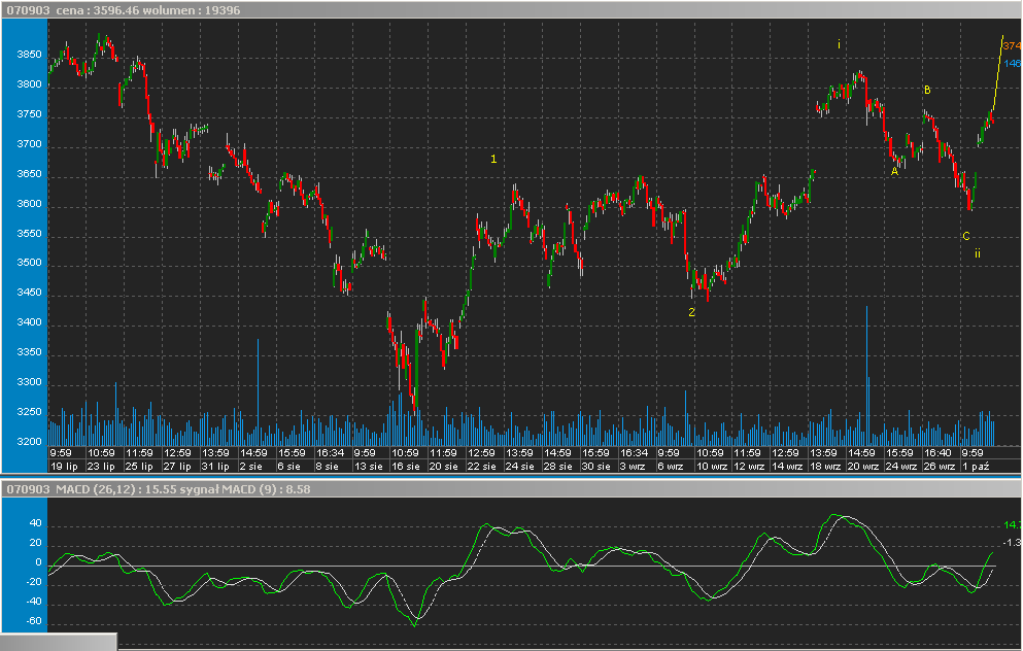The image size is (1023, 651).
Task: Select the wave label "A" annotation
Action: 894,172
